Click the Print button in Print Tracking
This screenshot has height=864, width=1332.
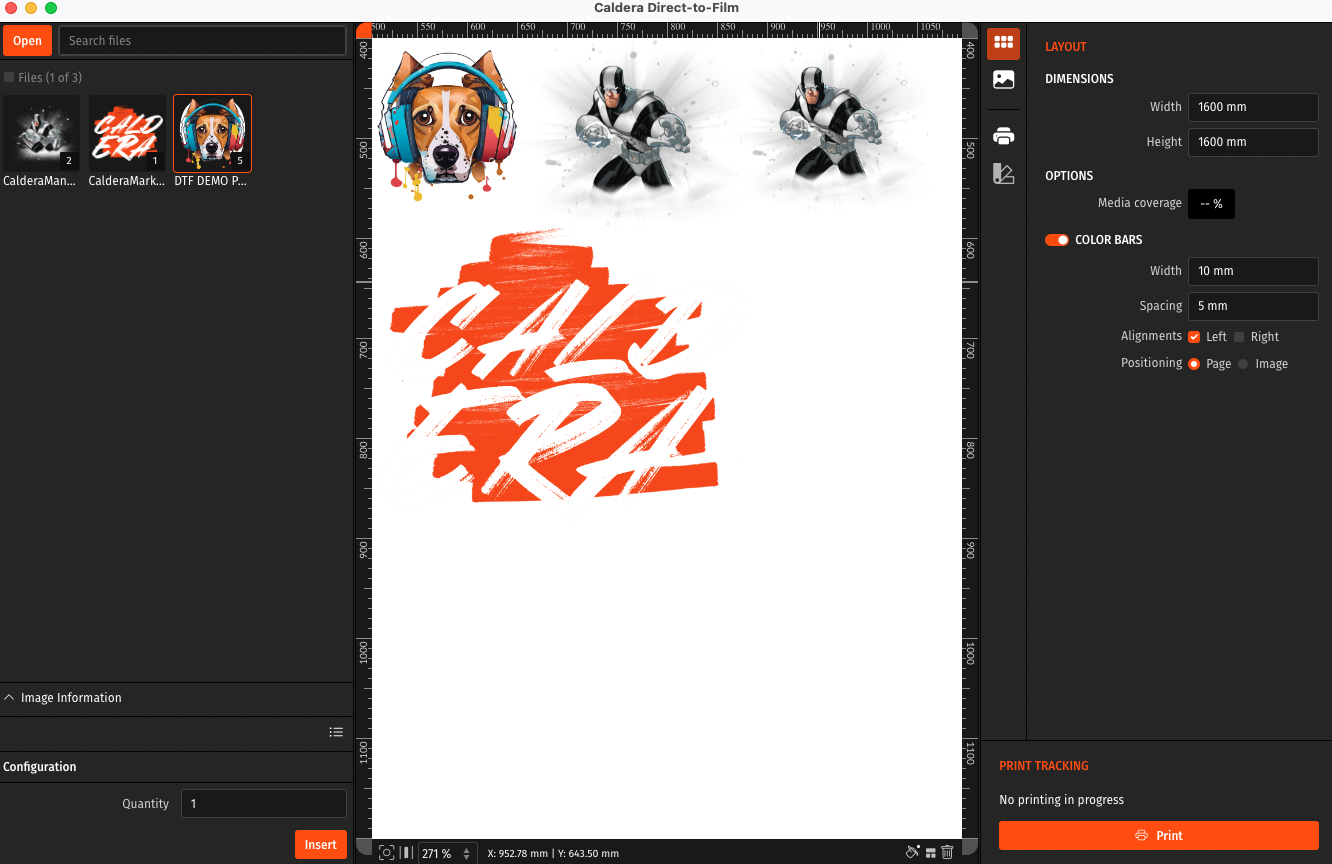tap(1158, 836)
